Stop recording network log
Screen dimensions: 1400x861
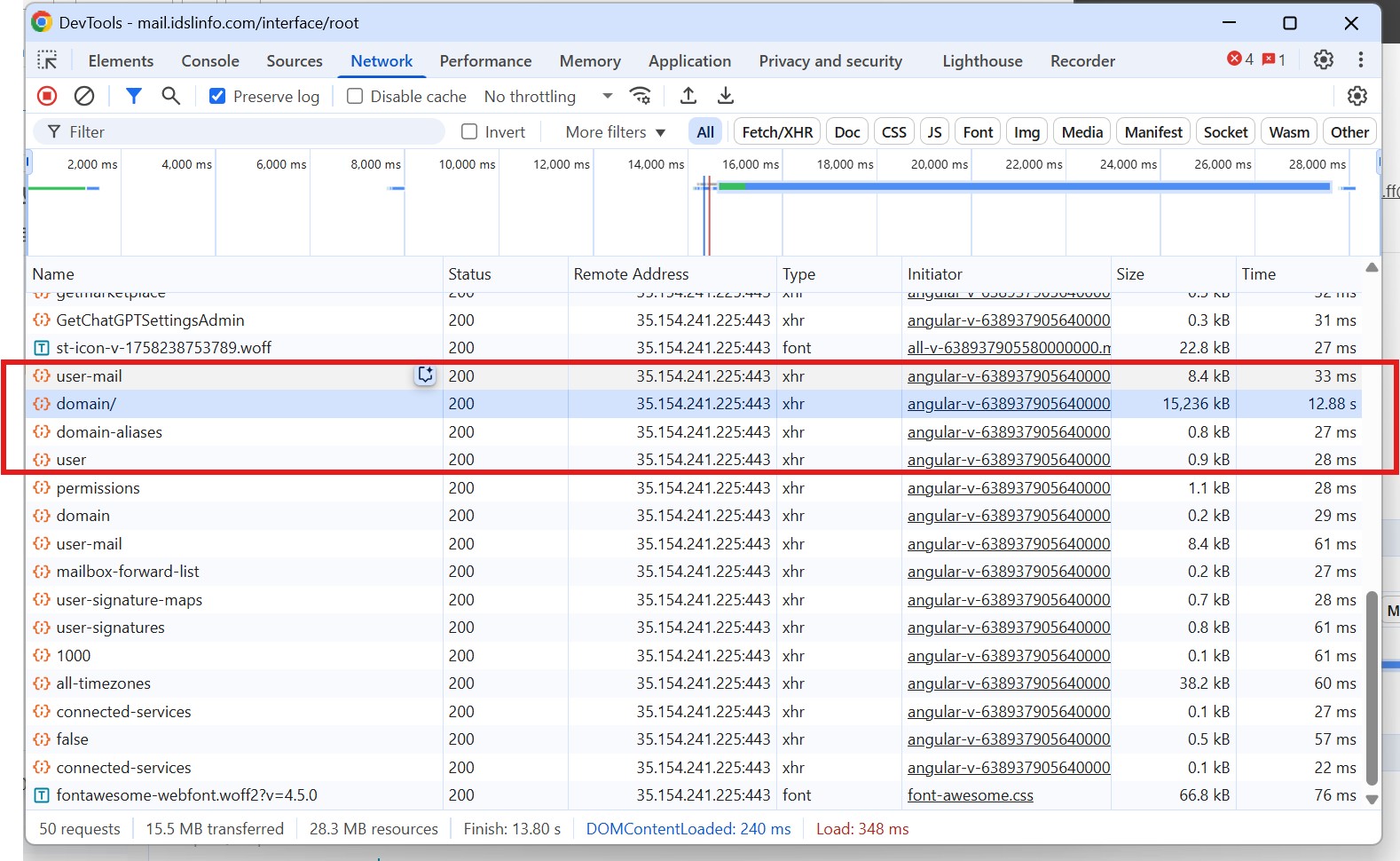(47, 96)
